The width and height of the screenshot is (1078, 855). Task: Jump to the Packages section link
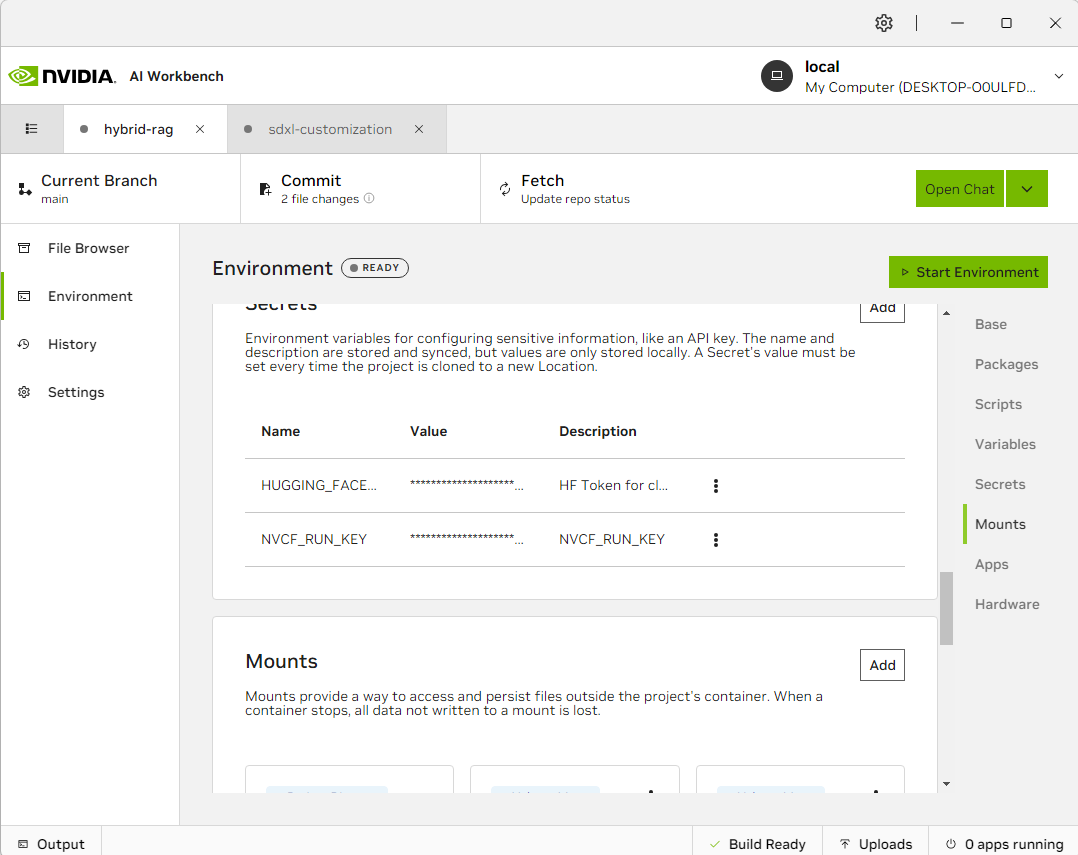tap(1006, 364)
